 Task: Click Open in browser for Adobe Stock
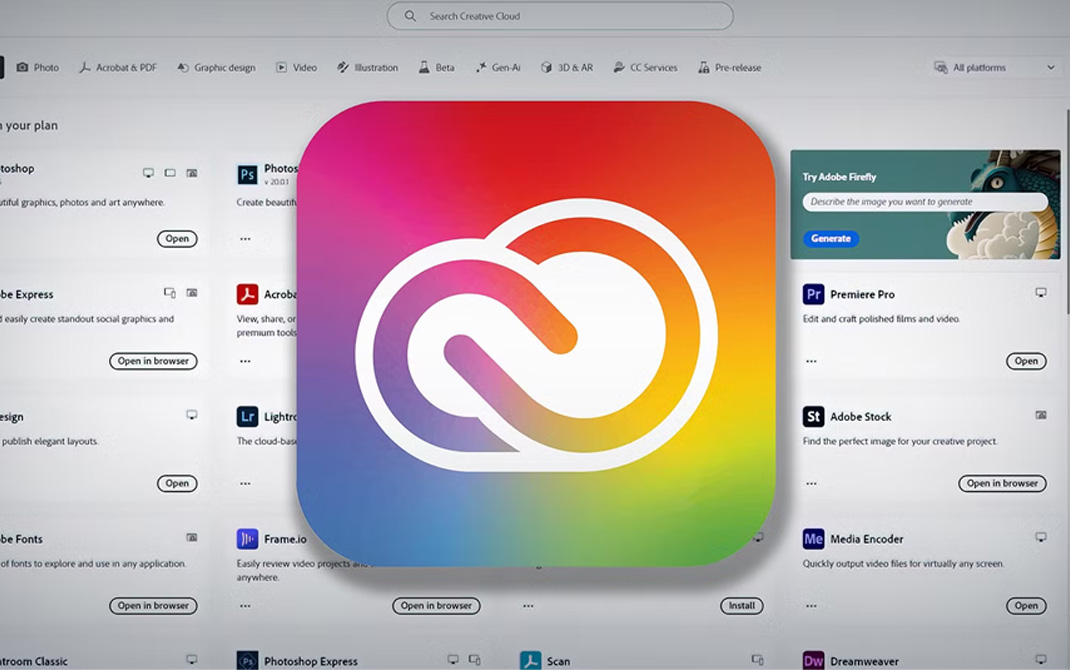1002,483
